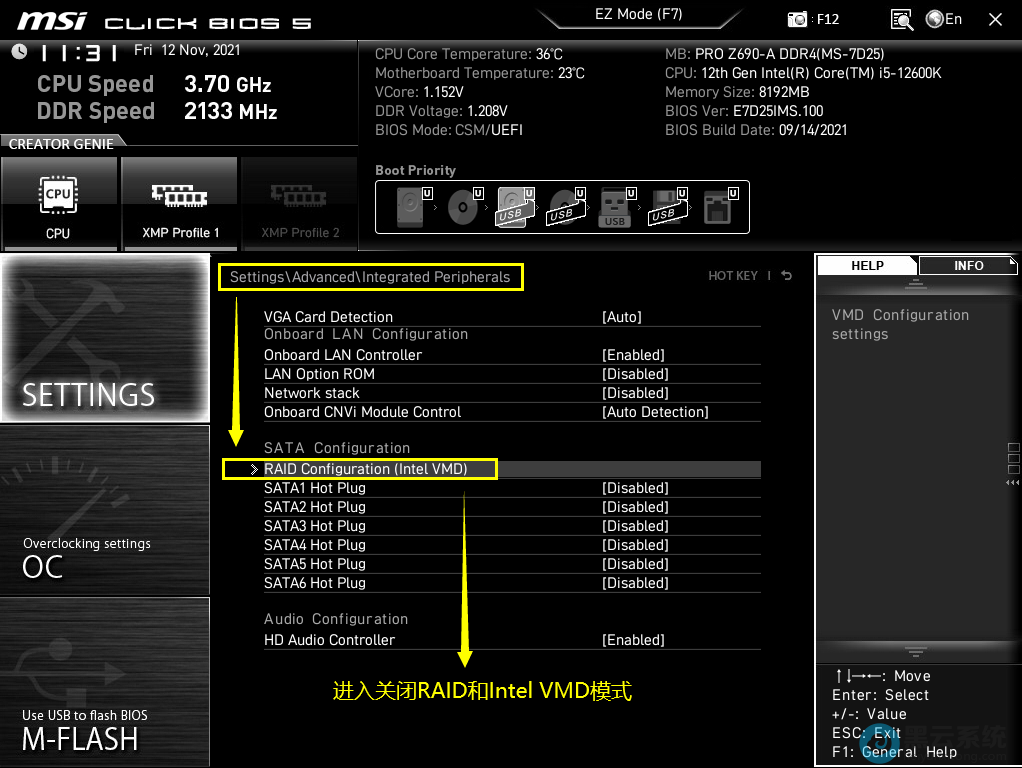
Task: Toggle the HD Audio Controller Enabled value
Action: pyautogui.click(x=633, y=640)
